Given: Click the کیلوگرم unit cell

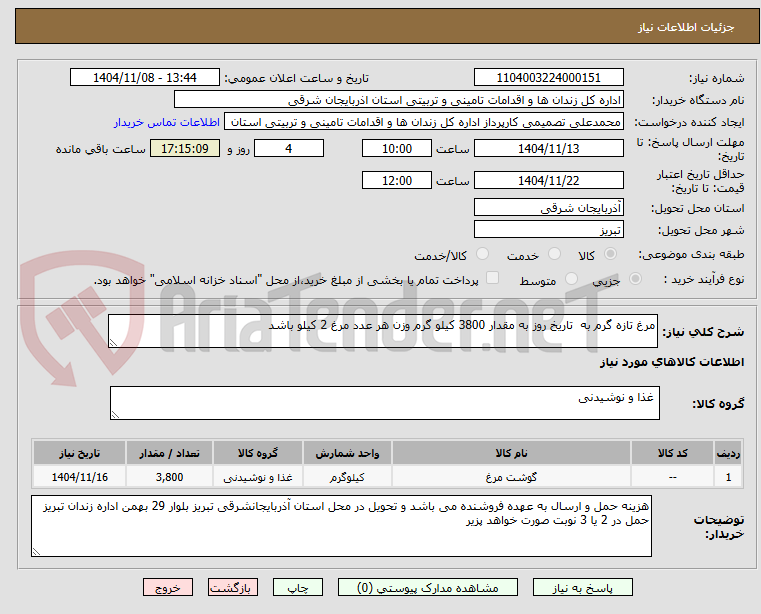Looking at the screenshot, I should [347, 477].
